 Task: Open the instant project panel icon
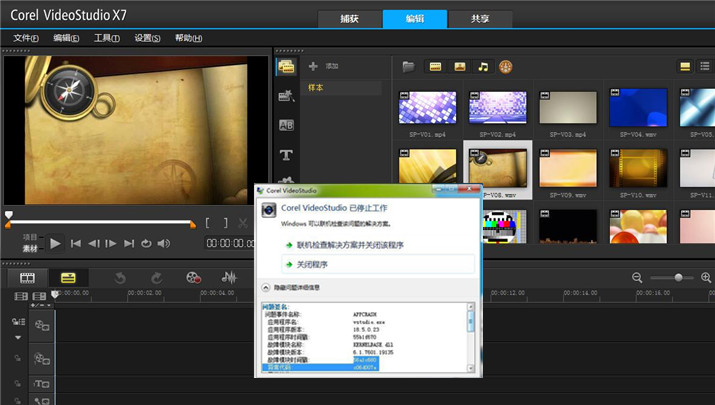(286, 96)
